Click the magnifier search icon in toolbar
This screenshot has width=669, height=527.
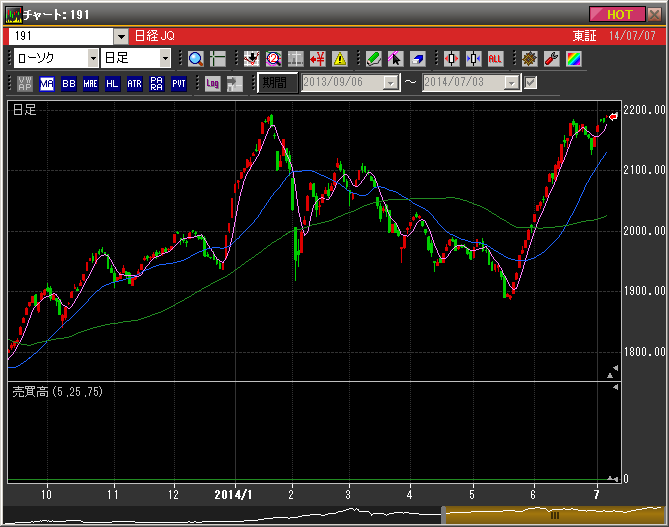pos(196,59)
